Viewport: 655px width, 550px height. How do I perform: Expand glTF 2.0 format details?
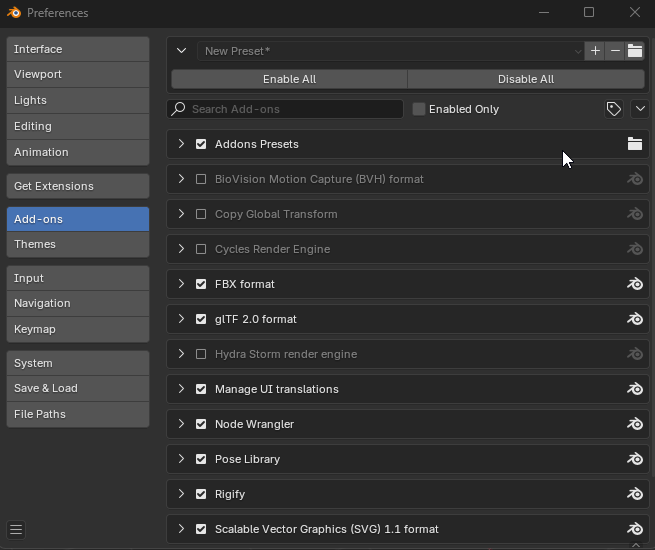click(181, 319)
